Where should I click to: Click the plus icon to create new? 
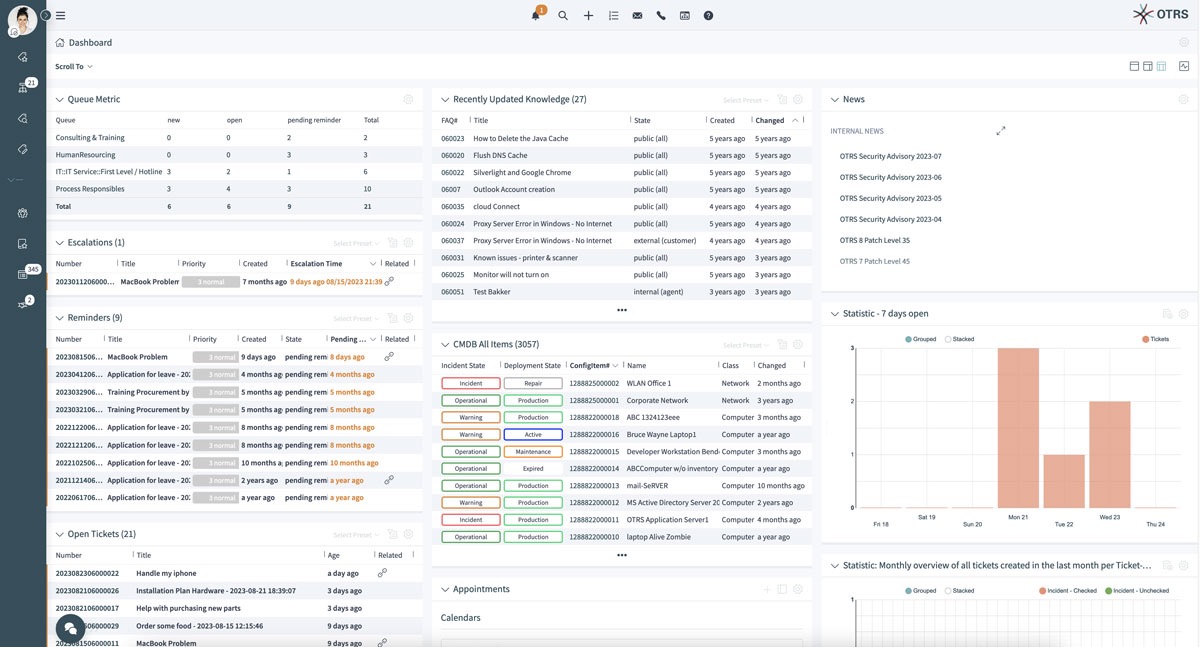pos(588,15)
